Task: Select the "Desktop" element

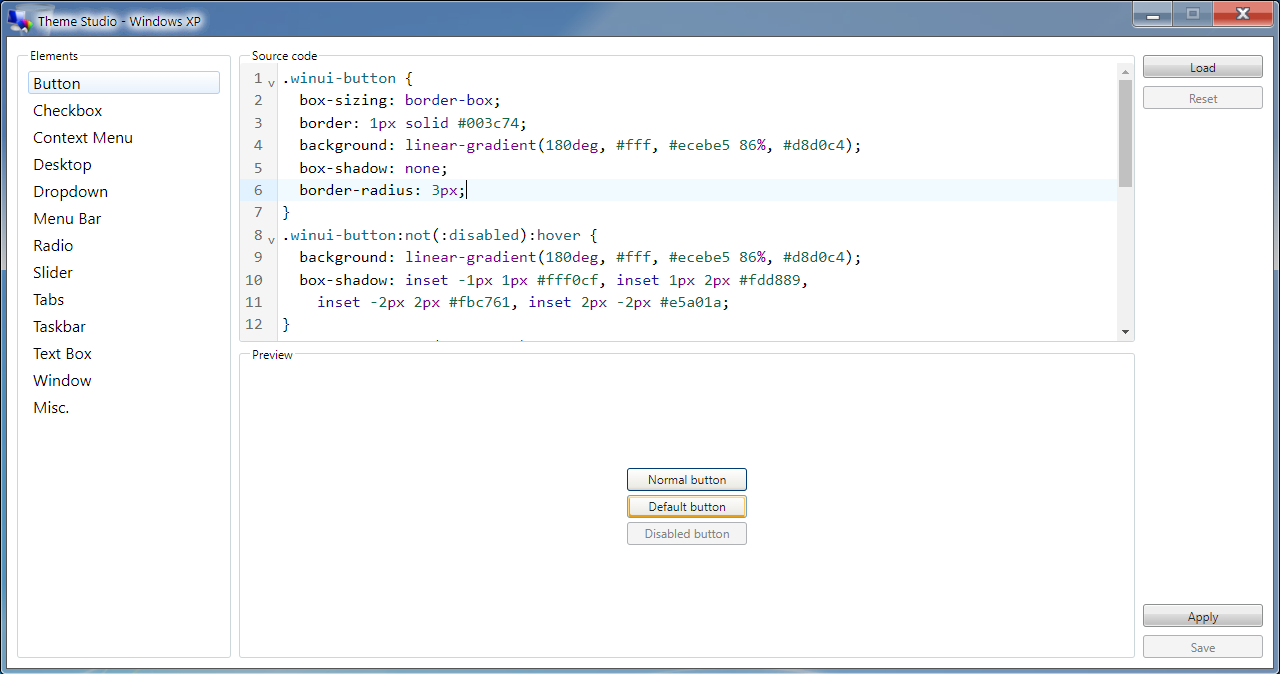Action: [x=62, y=164]
